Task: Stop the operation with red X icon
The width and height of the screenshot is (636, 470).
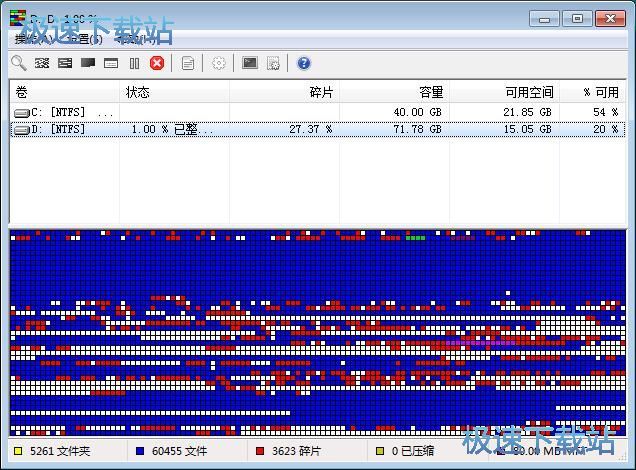Action: (x=157, y=63)
